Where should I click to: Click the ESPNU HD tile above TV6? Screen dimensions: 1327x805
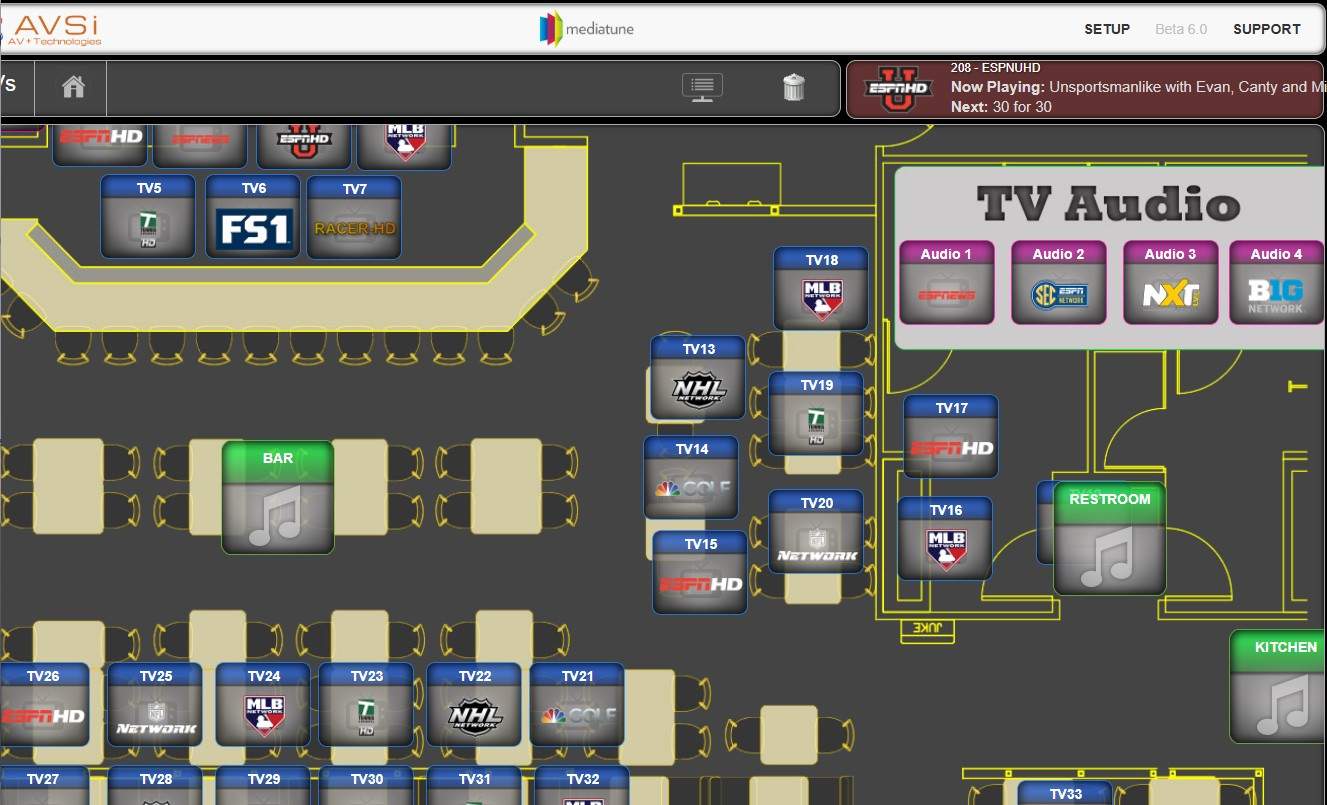(303, 147)
